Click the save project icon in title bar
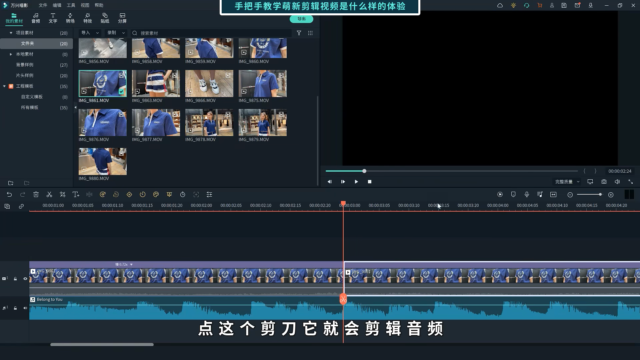 [564, 5]
